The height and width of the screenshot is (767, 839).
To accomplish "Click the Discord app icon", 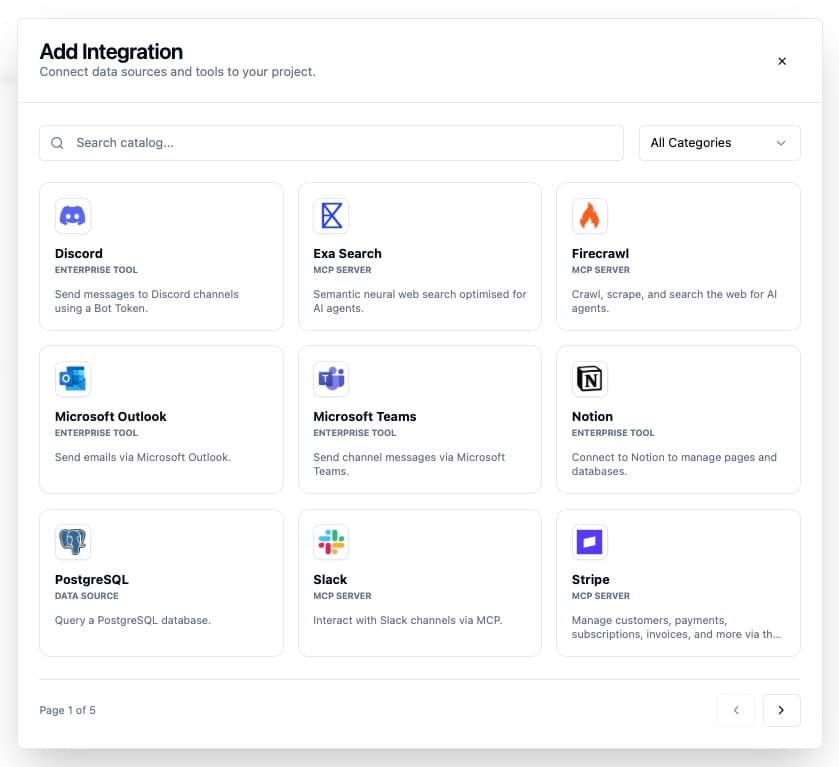I will 72,215.
